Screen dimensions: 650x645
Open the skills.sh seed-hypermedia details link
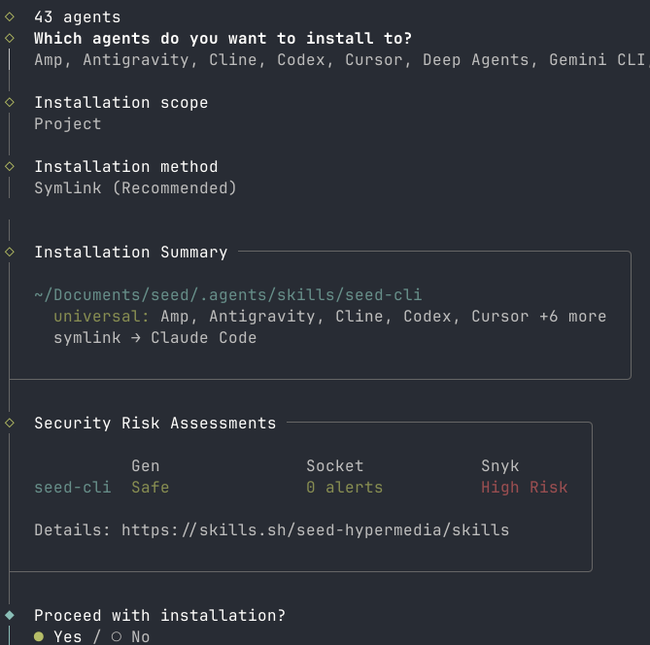[315, 530]
